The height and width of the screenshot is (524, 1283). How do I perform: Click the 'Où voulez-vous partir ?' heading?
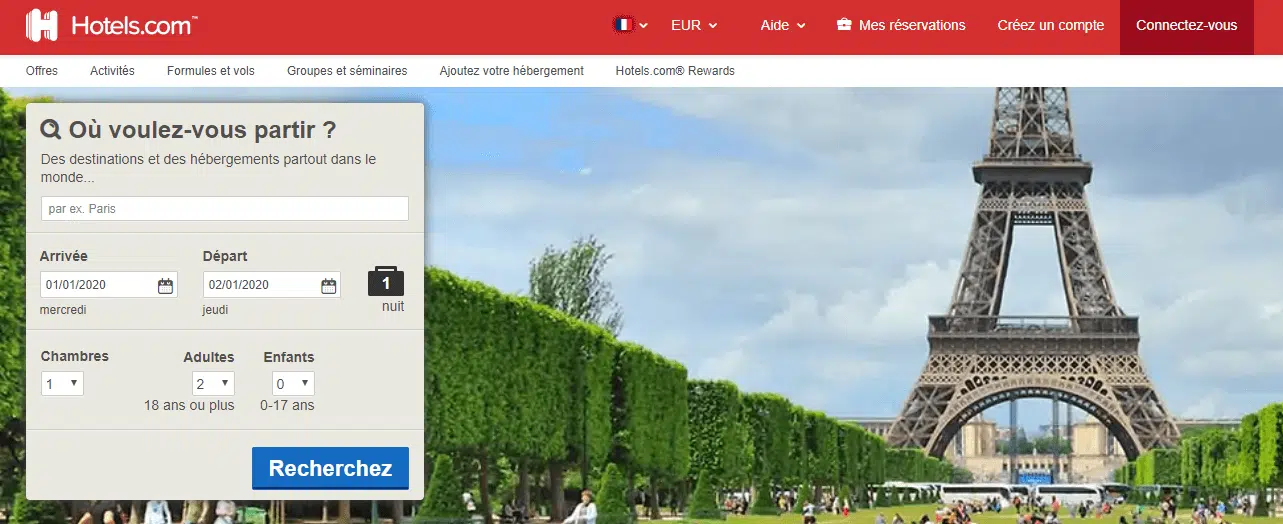pos(202,130)
